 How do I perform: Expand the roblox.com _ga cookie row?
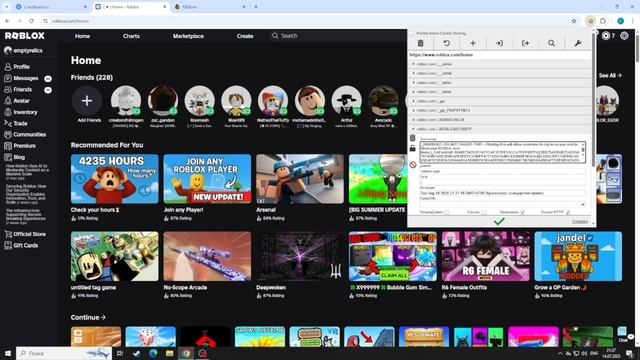pos(500,101)
